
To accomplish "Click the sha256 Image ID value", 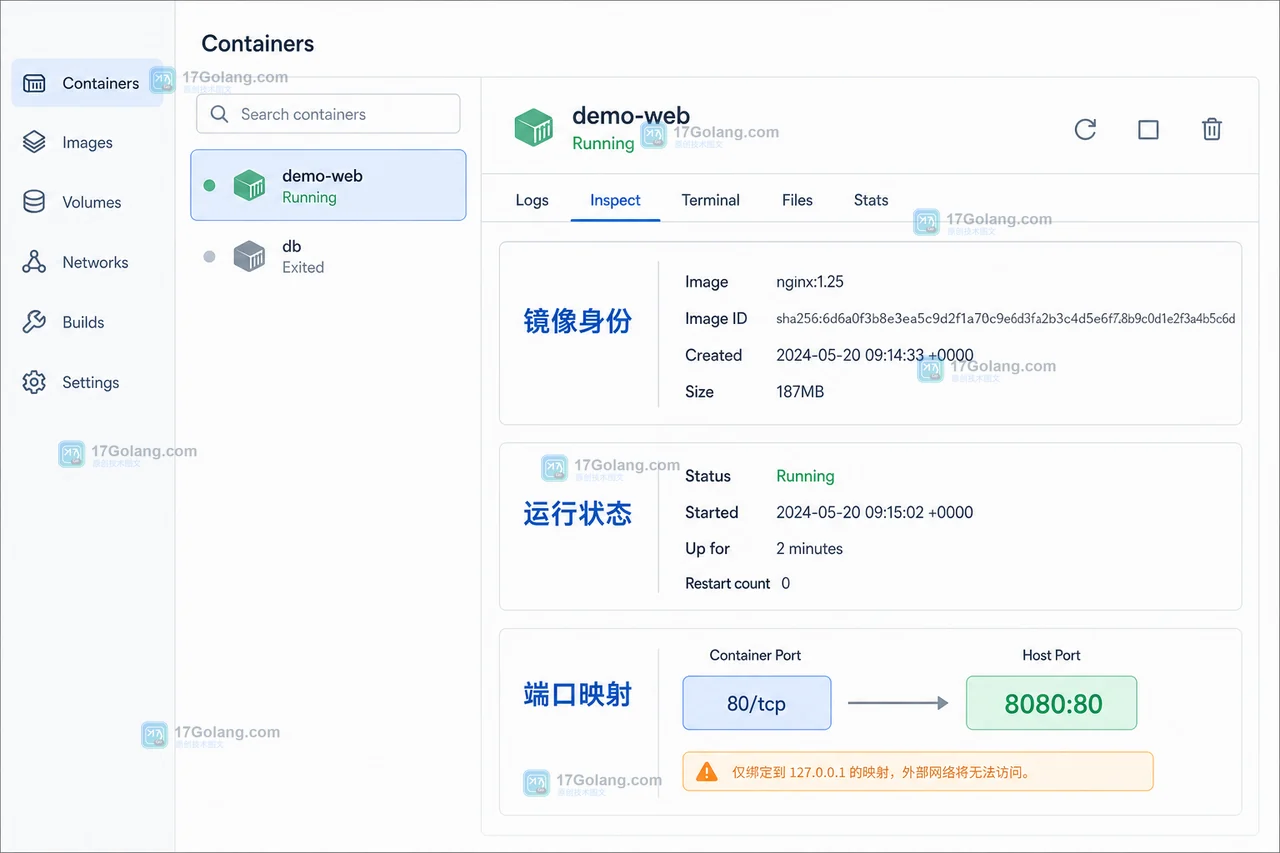I will pyautogui.click(x=1006, y=319).
